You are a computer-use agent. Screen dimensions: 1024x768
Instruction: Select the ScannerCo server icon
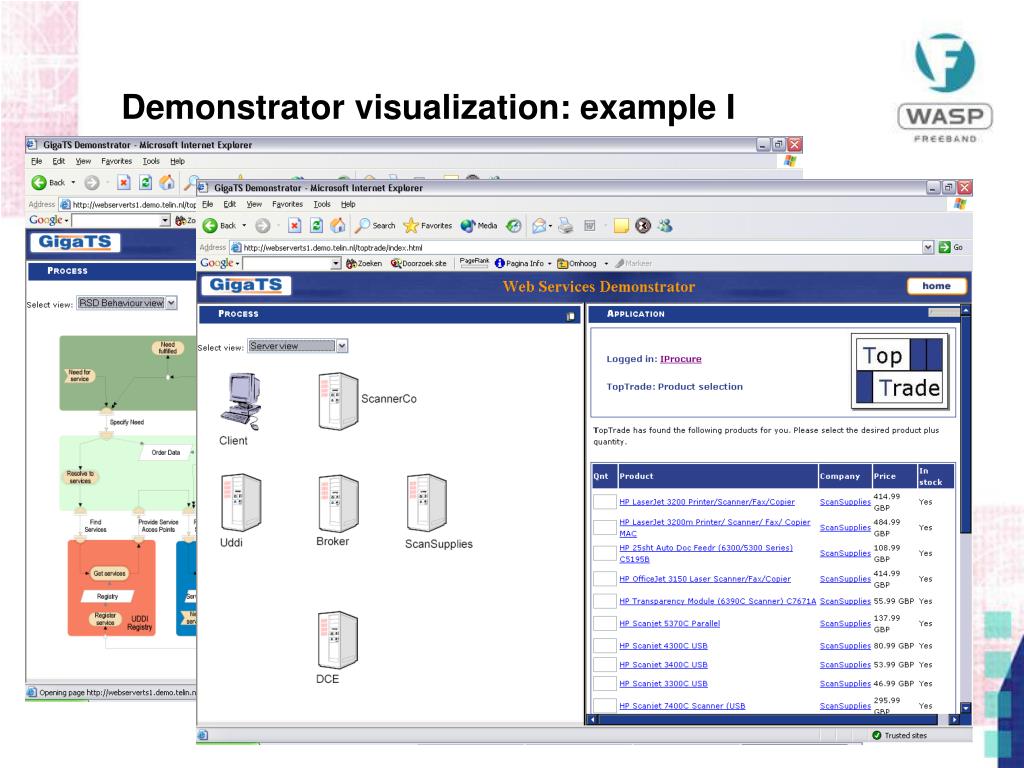[338, 401]
